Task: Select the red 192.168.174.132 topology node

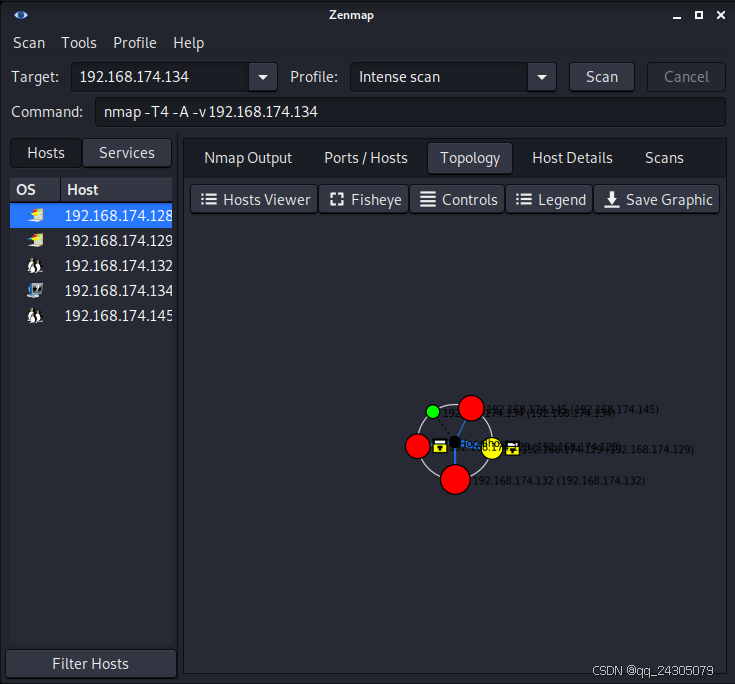Action: (x=455, y=480)
